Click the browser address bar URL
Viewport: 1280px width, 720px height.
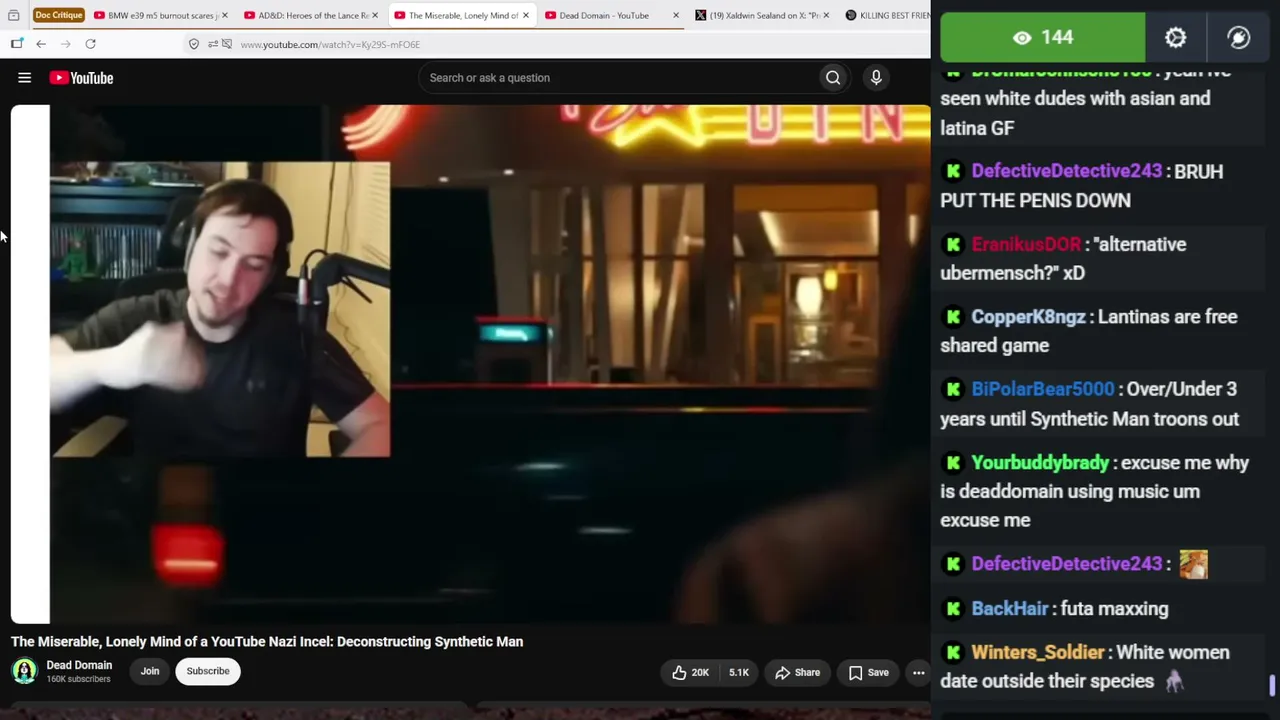(x=330, y=44)
